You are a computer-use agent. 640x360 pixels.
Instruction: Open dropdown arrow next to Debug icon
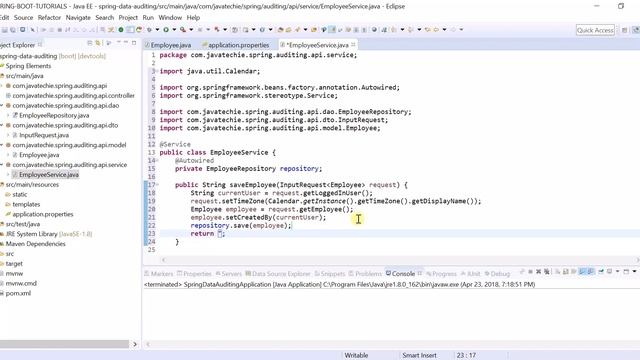(x=157, y=30)
